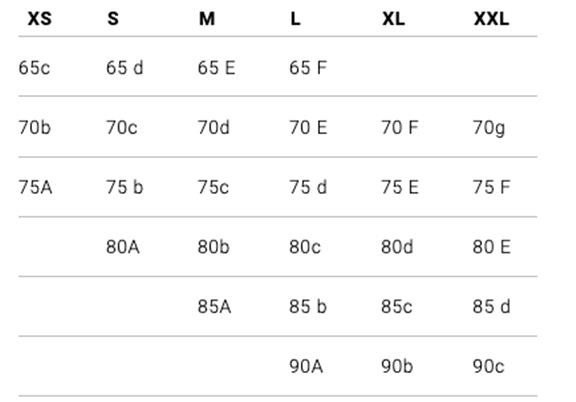Click the XS column header
This screenshot has height=402, width=576.
click(40, 19)
